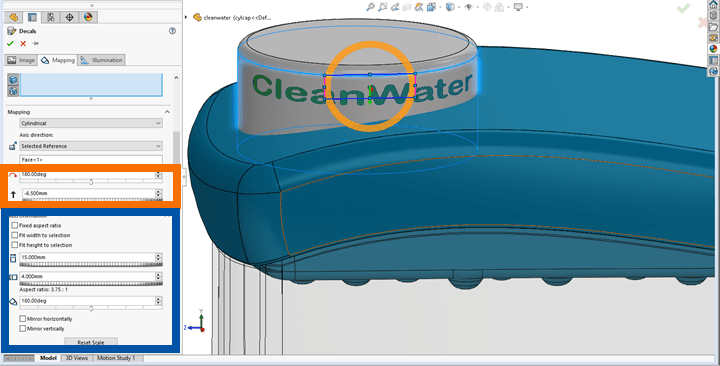Click the -6.500mm offset input field
The image size is (720, 366).
[x=88, y=193]
